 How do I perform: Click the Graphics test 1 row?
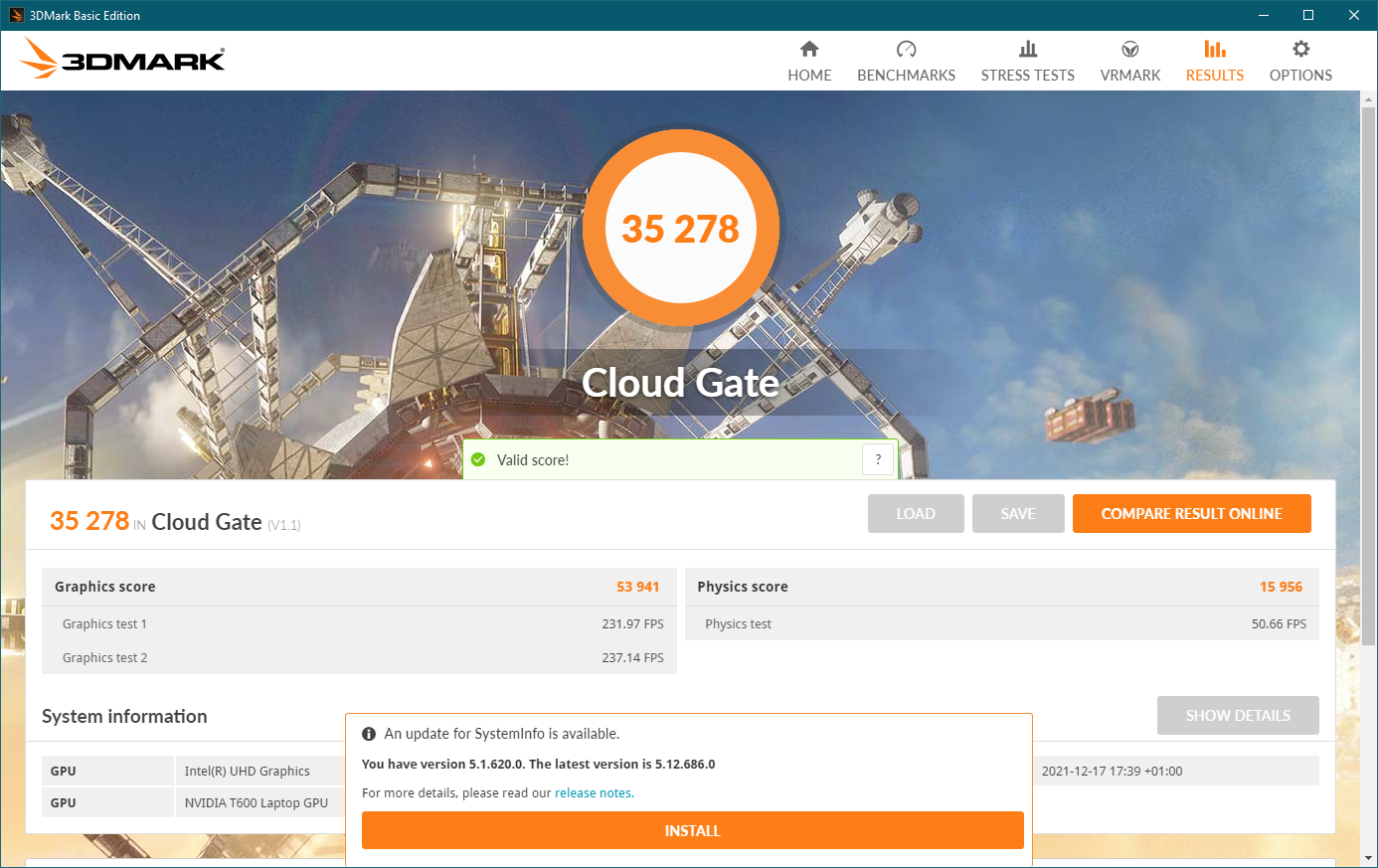point(359,623)
